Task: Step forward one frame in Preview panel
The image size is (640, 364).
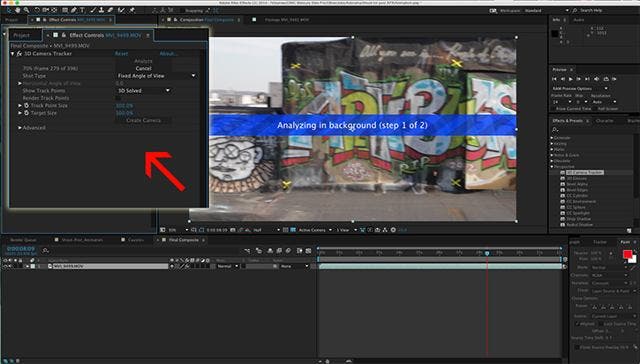Action: 579,79
